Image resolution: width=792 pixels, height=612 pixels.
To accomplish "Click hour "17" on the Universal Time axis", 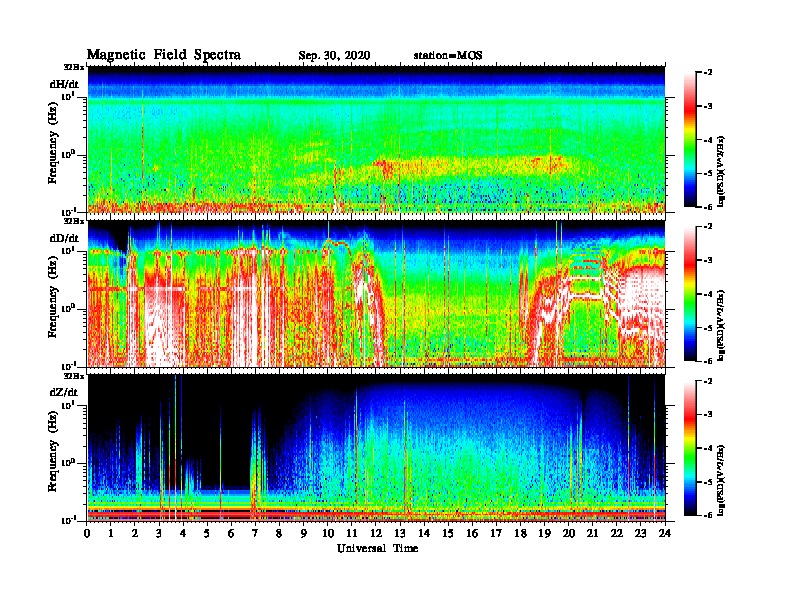I will point(496,533).
